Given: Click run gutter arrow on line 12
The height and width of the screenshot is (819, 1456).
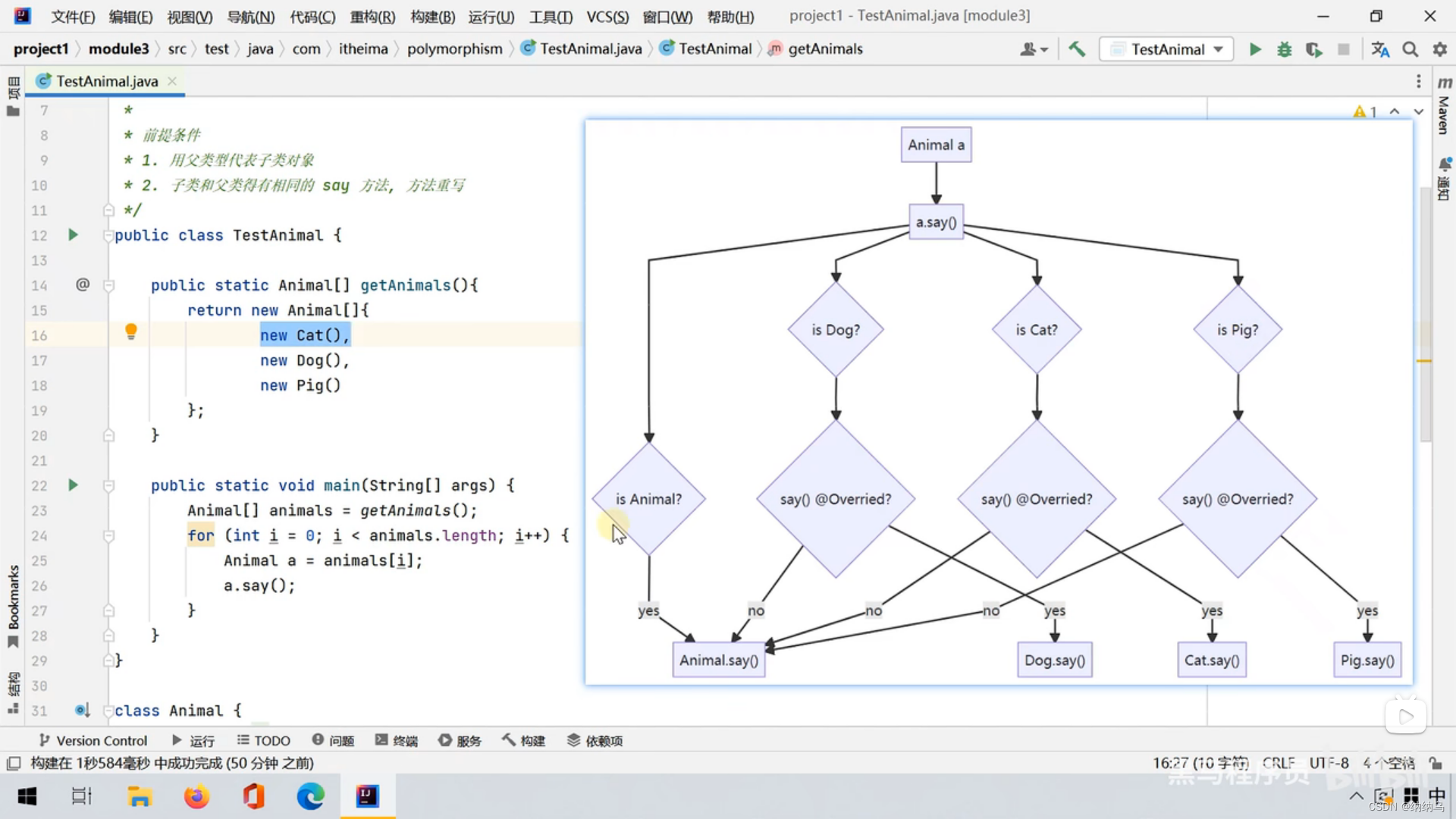Looking at the screenshot, I should [73, 235].
